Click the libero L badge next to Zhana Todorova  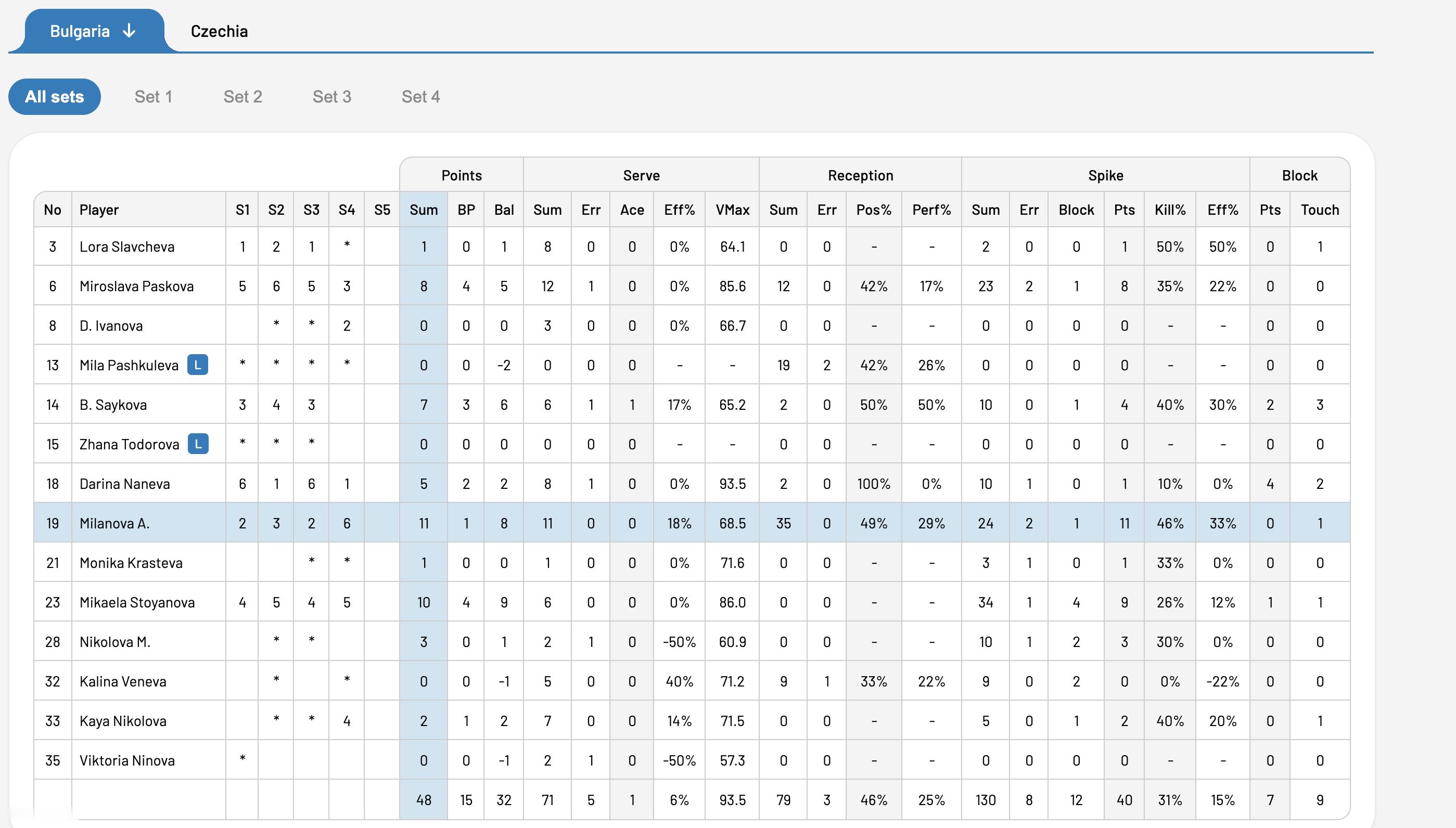pyautogui.click(x=198, y=444)
